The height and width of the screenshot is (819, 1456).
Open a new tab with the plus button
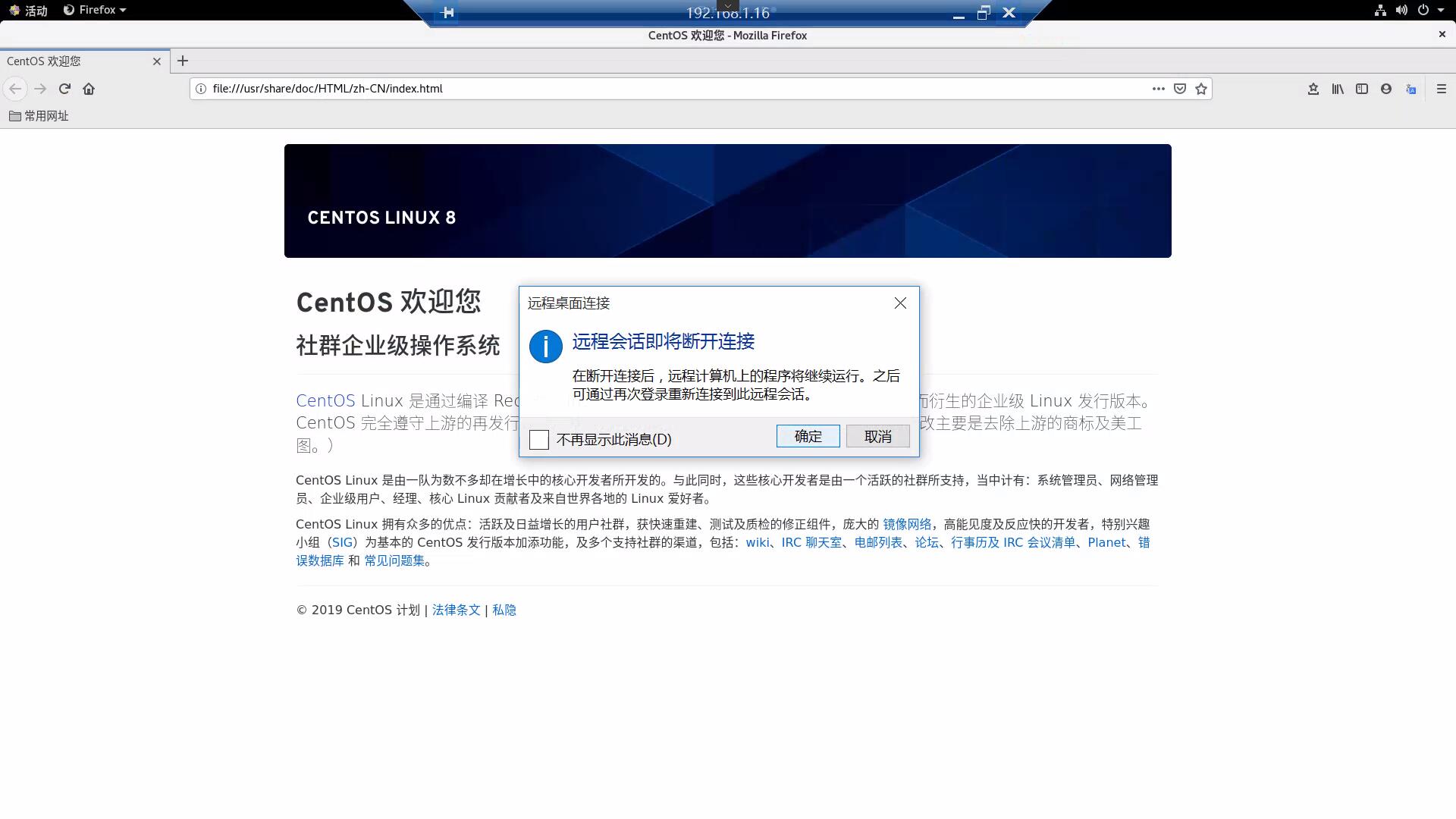click(182, 61)
